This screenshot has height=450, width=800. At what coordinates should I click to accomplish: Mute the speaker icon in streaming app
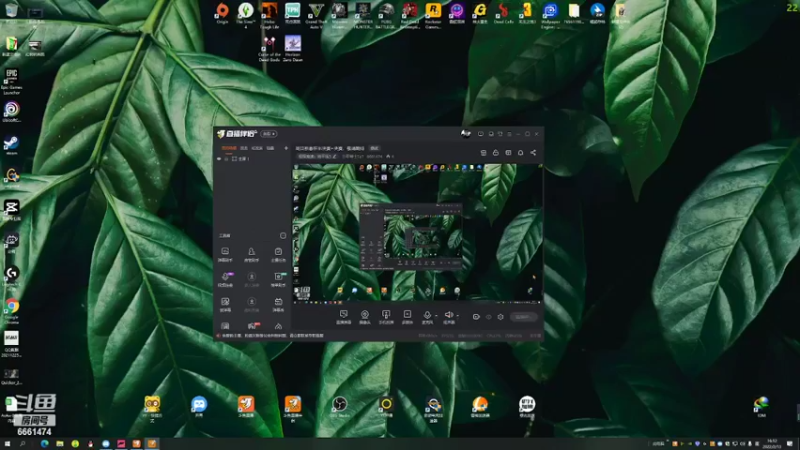448,317
